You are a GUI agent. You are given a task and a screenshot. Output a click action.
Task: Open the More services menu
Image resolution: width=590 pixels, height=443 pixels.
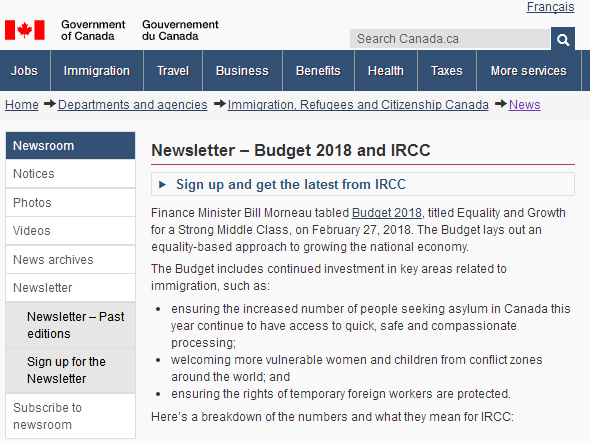(x=529, y=71)
